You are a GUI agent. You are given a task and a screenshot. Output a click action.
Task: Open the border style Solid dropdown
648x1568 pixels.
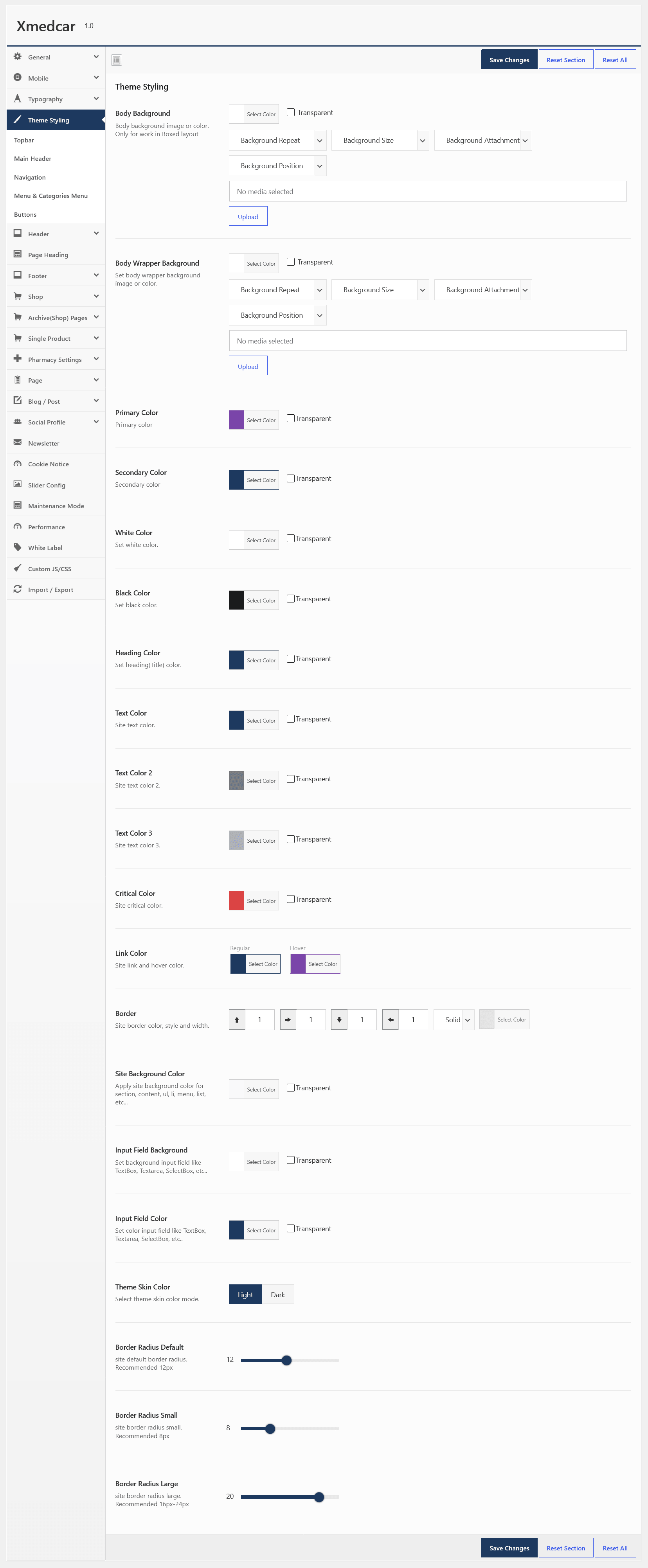coord(454,1020)
